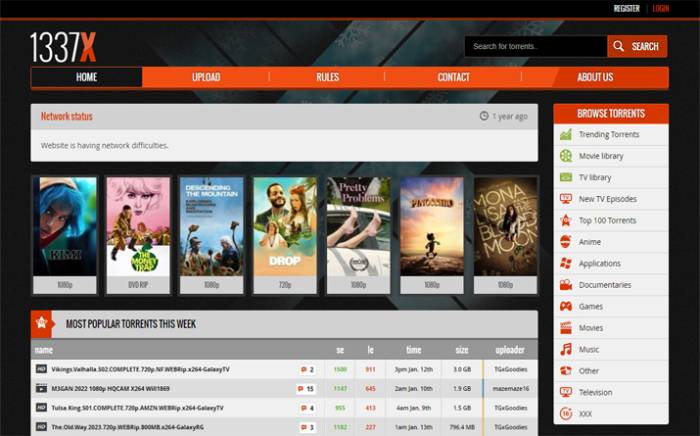Open Trending Torrents link
Viewport: 700px width, 436px height.
click(609, 134)
